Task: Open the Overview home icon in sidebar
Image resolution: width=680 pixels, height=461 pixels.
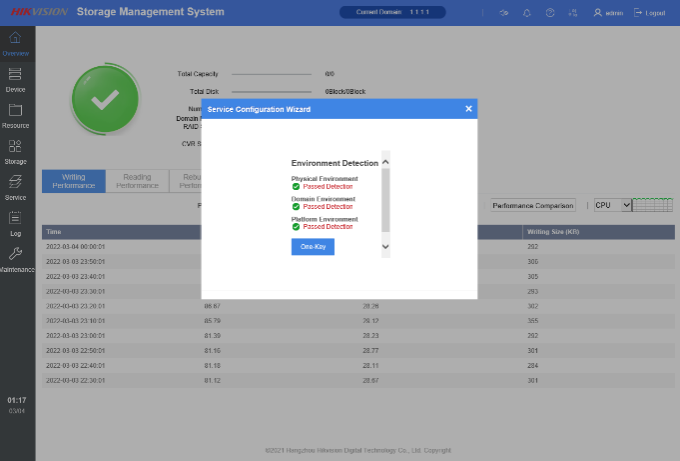Action: [15, 42]
